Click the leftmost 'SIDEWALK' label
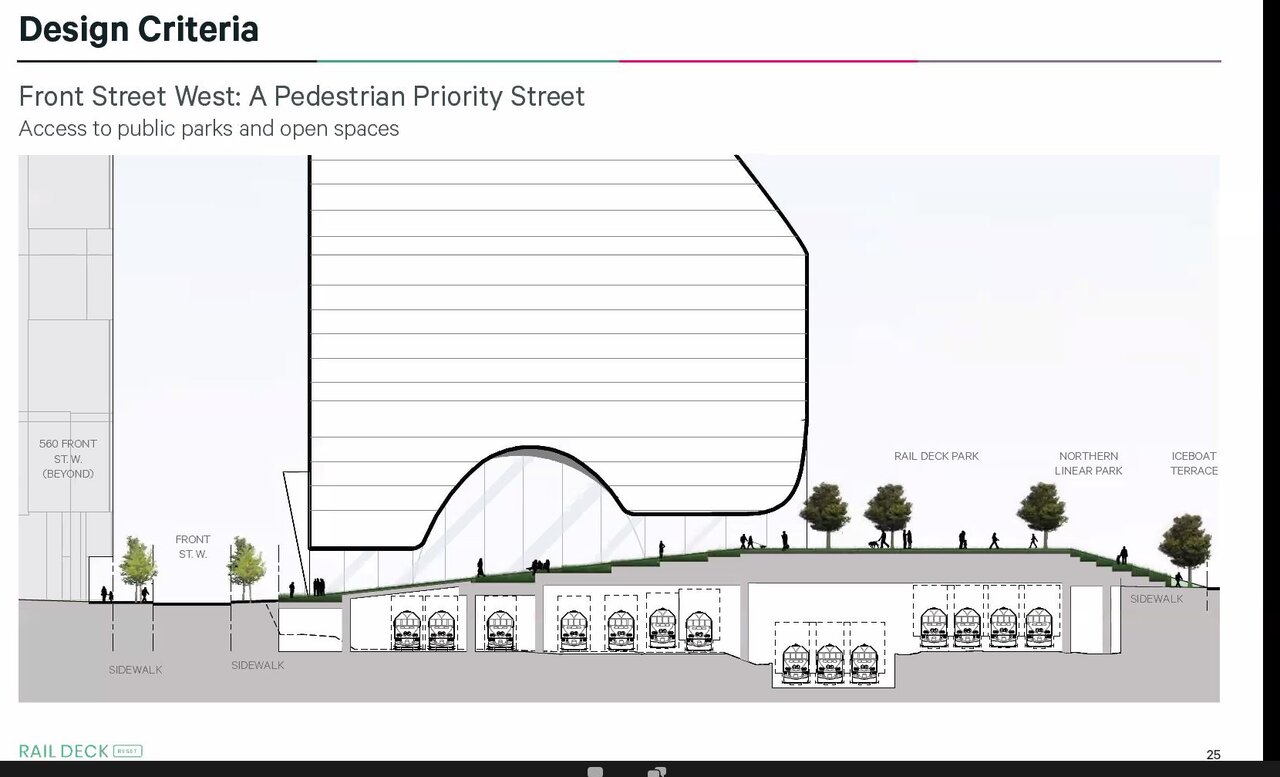 tap(135, 670)
